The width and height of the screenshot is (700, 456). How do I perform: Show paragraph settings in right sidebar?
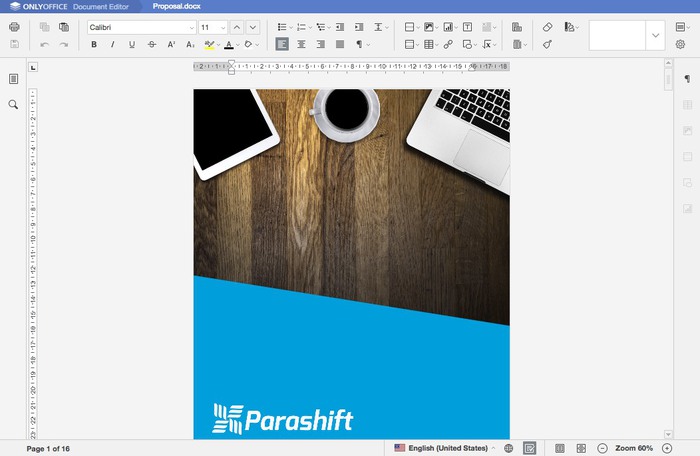click(x=687, y=79)
